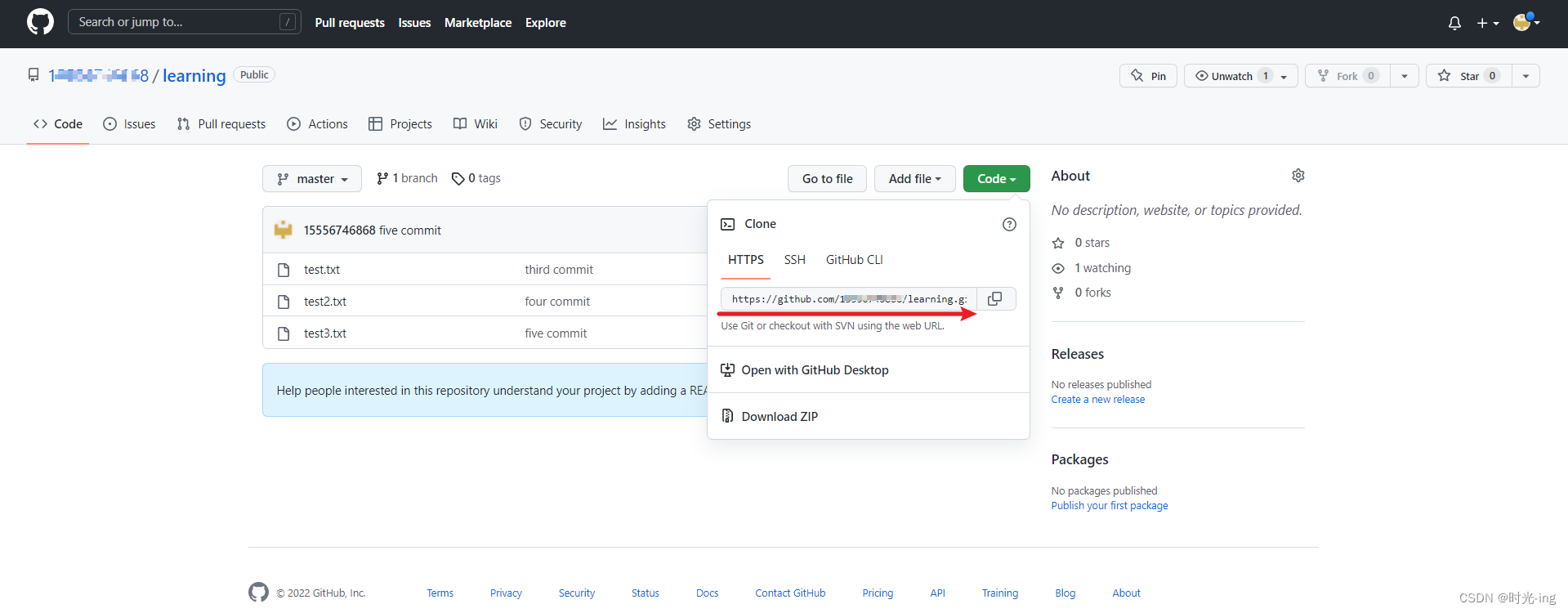Viewport: 1568px width, 613px height.
Task: Click Go to file
Action: 828,179
